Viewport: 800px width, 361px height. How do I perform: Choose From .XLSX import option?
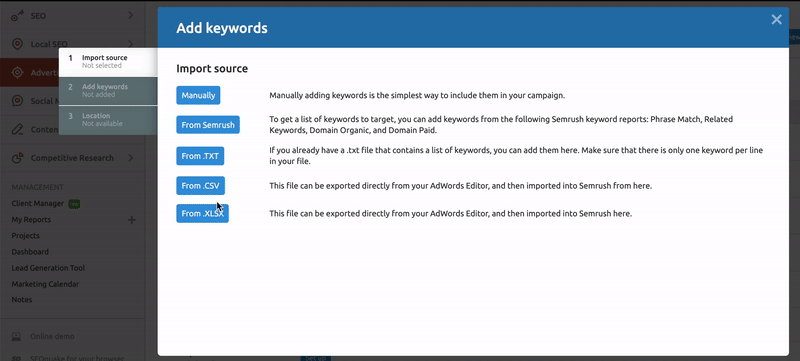(x=203, y=214)
